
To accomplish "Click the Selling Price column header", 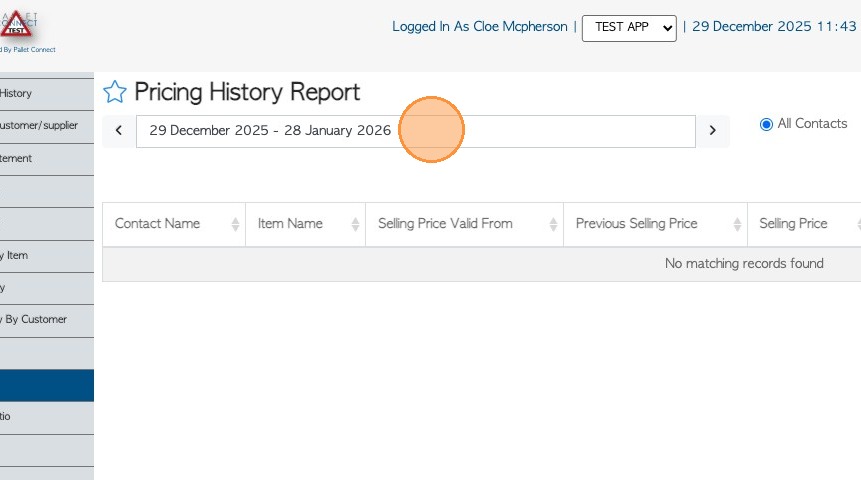I will coord(794,224).
